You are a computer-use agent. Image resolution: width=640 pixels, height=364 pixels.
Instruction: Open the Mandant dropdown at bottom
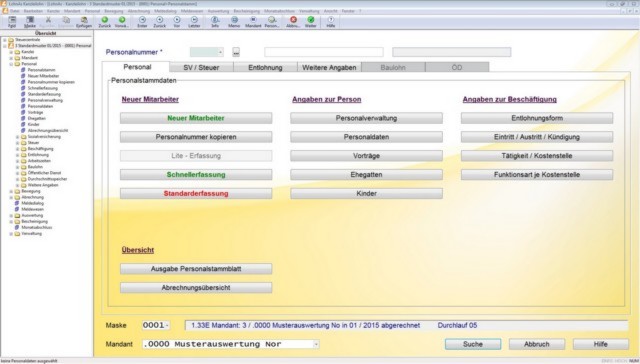[316, 344]
